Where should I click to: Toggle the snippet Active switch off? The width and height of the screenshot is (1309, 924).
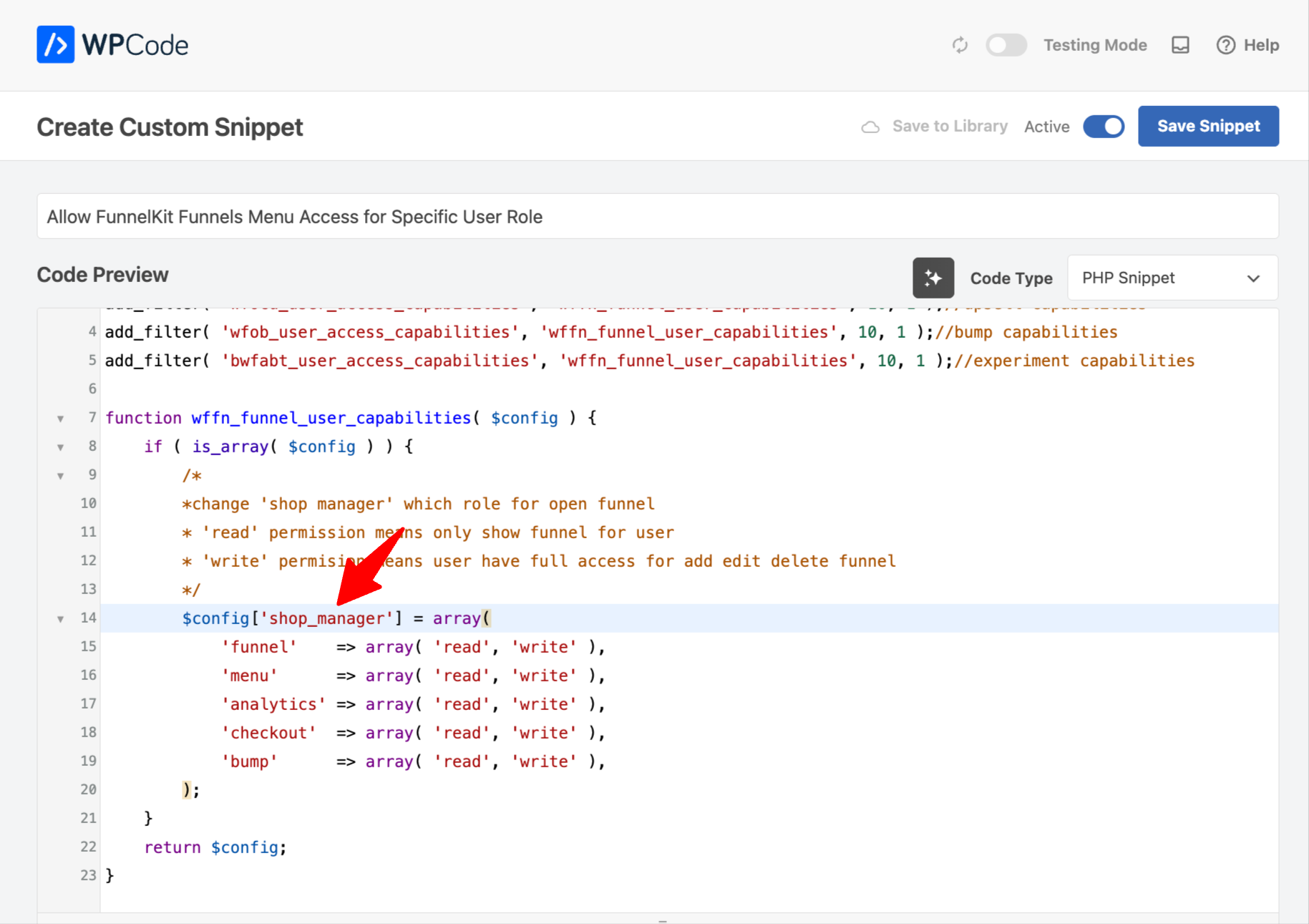tap(1104, 126)
